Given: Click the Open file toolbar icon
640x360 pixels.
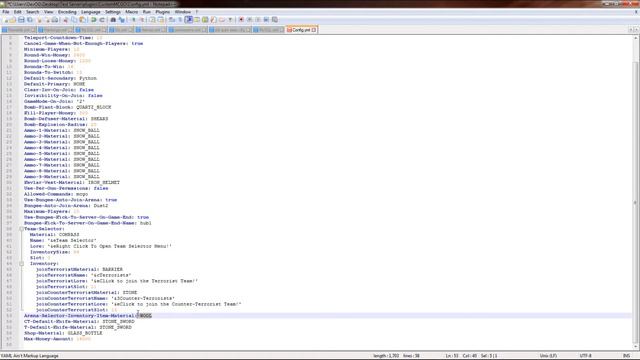Looking at the screenshot, I should click(13, 20).
